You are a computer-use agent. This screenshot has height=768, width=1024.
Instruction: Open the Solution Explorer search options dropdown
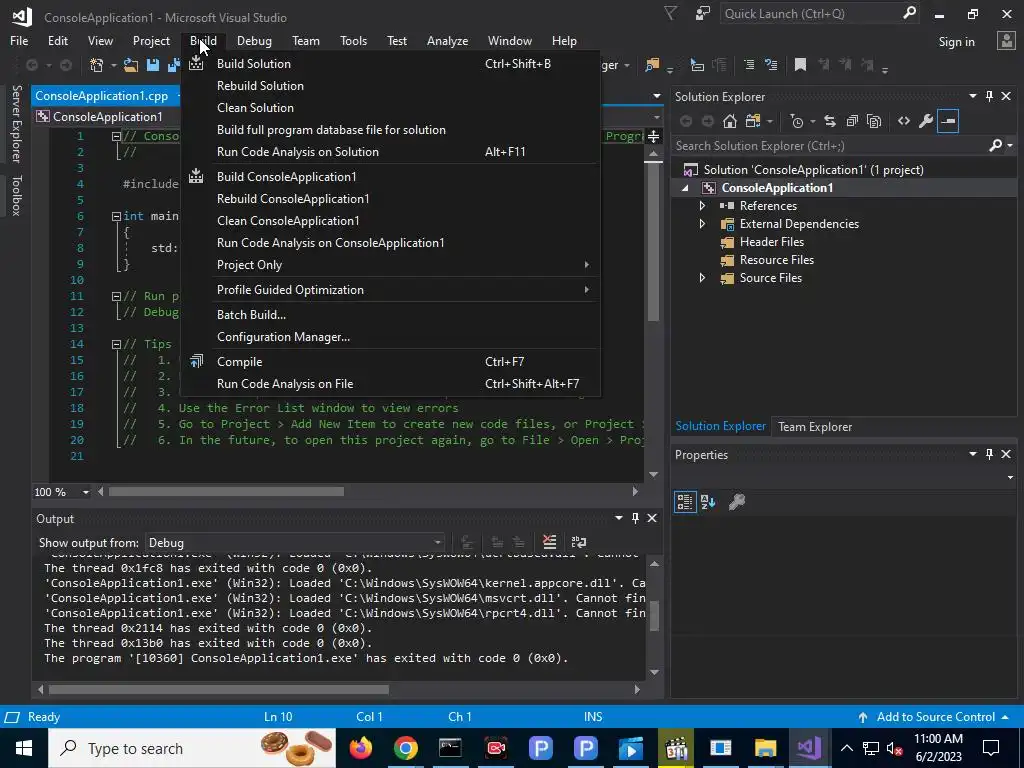click(1010, 146)
